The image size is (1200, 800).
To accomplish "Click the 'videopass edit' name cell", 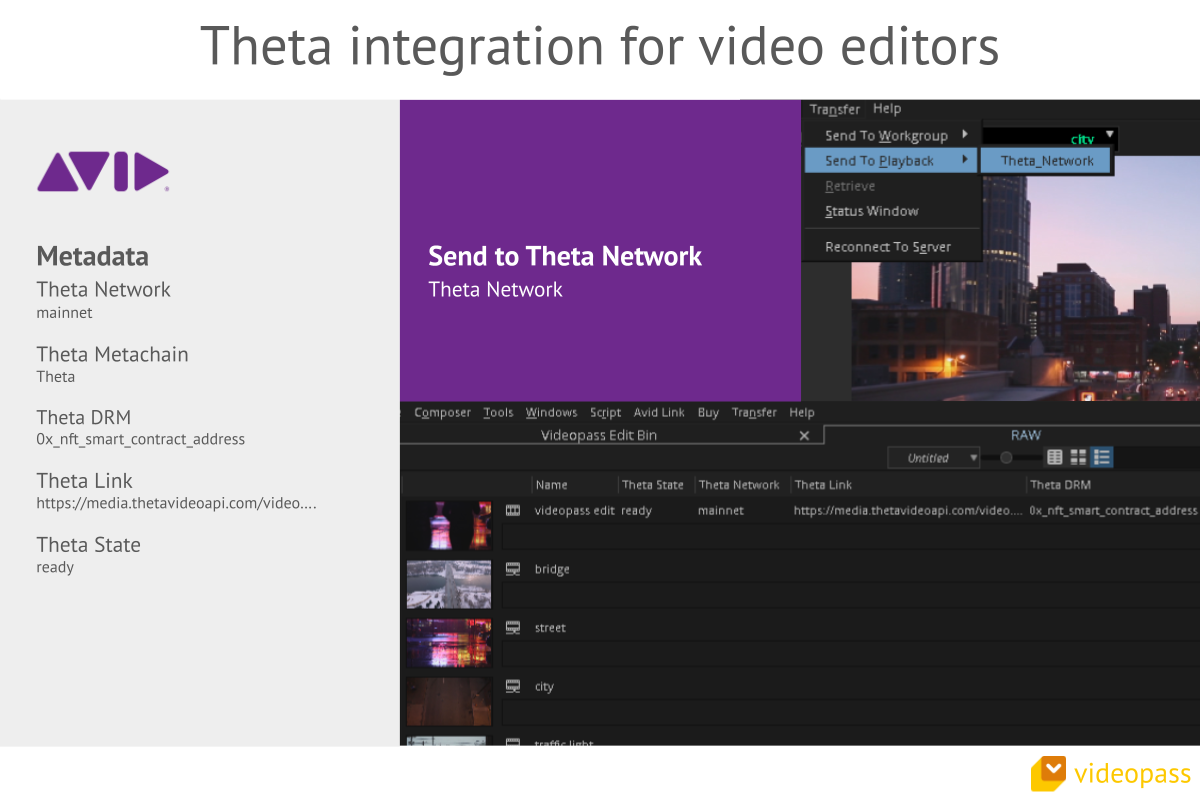I will point(575,510).
